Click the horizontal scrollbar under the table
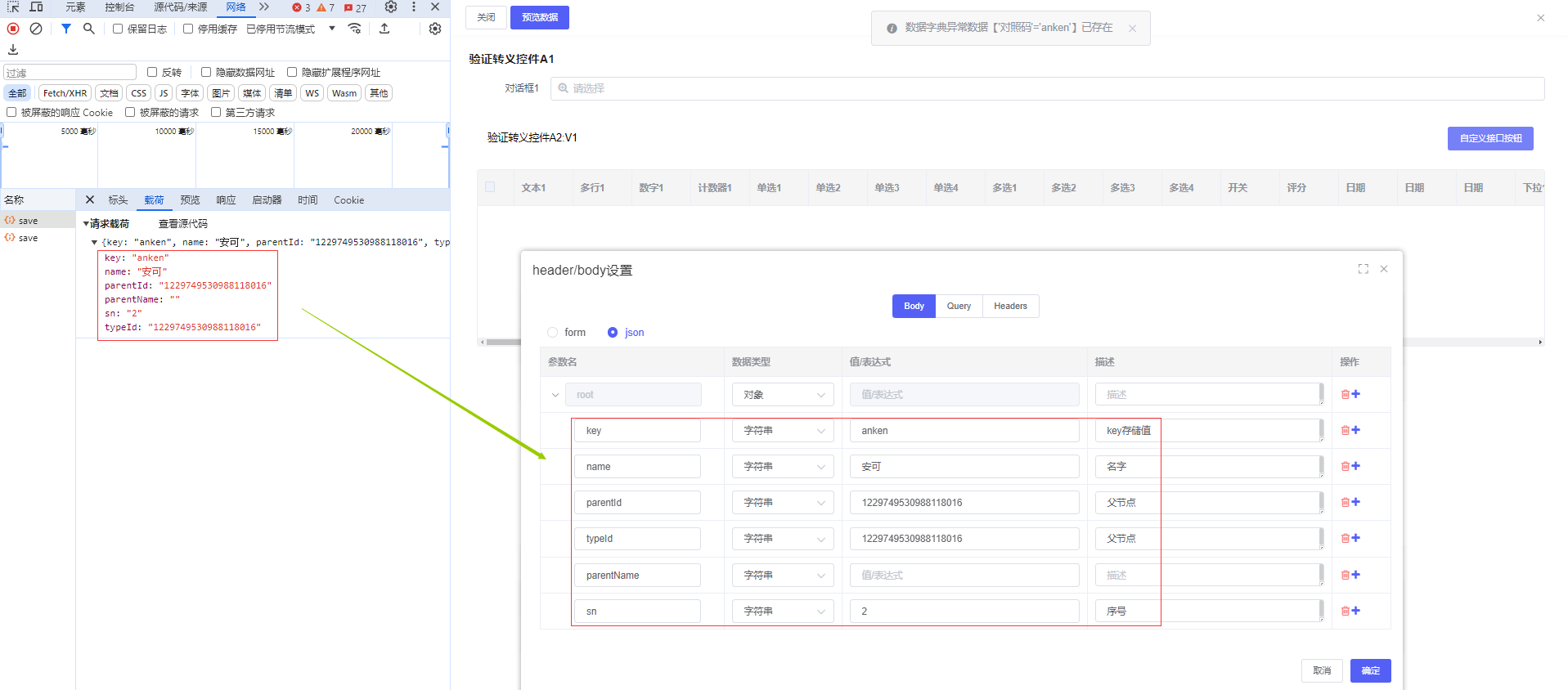1568x690 pixels. [x=501, y=343]
